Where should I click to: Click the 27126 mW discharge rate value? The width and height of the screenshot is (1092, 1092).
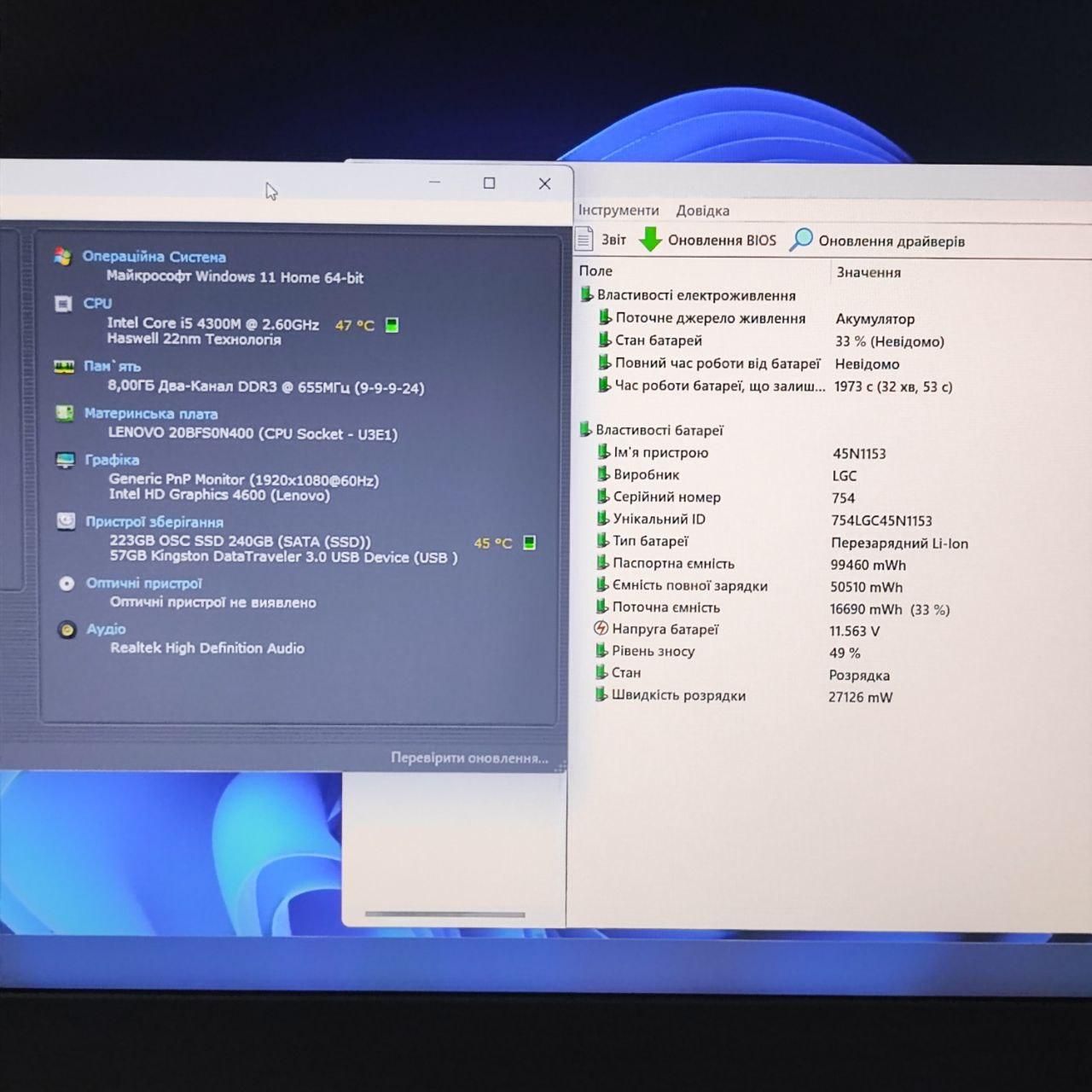coord(861,697)
